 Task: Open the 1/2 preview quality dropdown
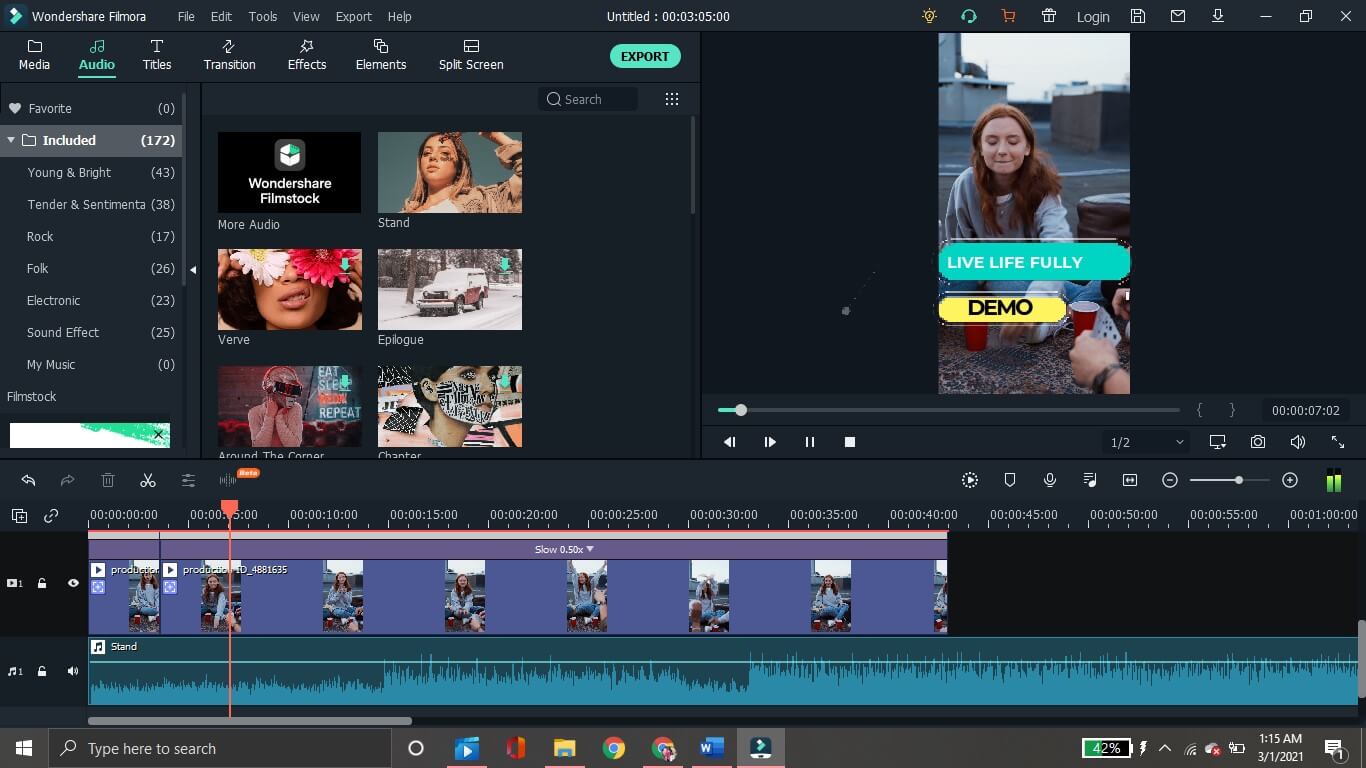(x=1146, y=442)
